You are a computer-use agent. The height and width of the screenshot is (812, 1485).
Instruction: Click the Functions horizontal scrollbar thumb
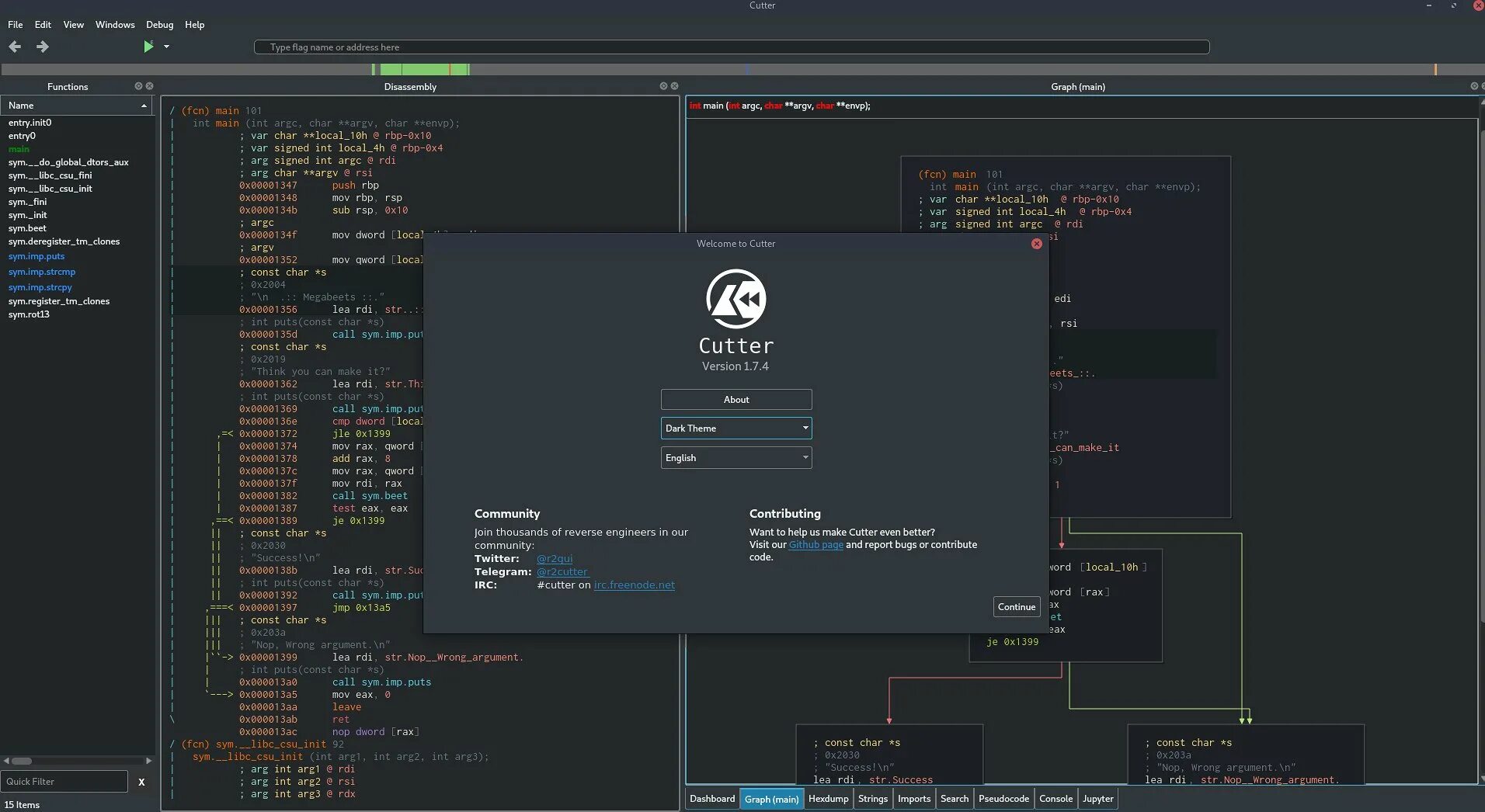point(22,761)
